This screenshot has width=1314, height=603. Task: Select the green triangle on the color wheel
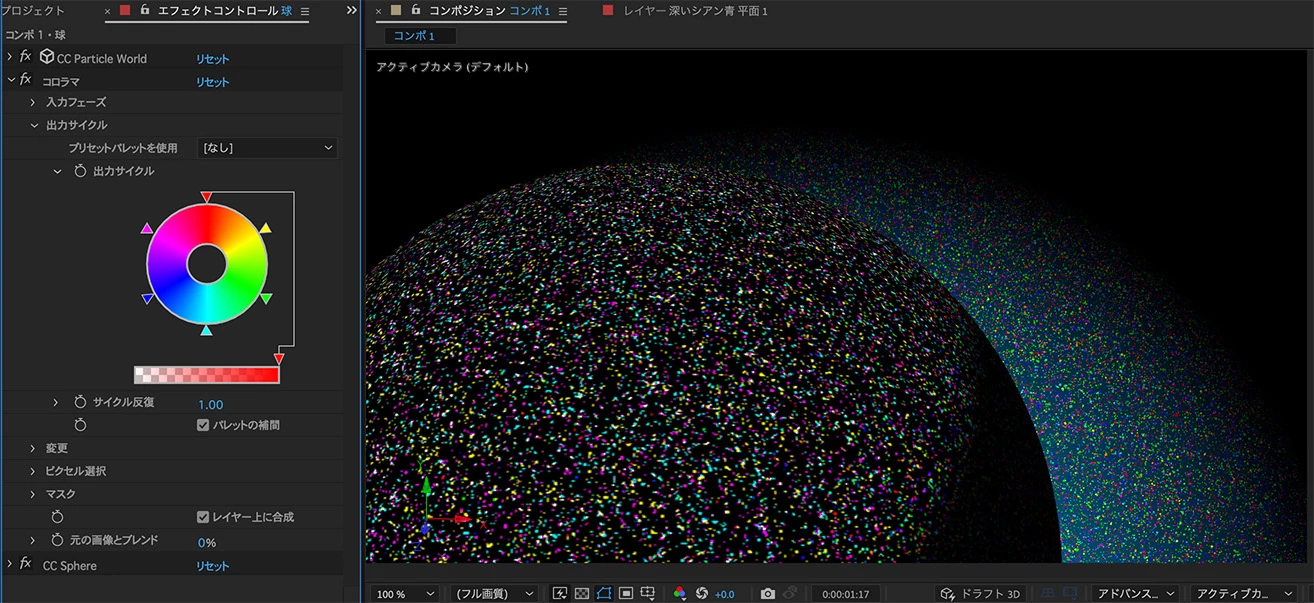(265, 298)
